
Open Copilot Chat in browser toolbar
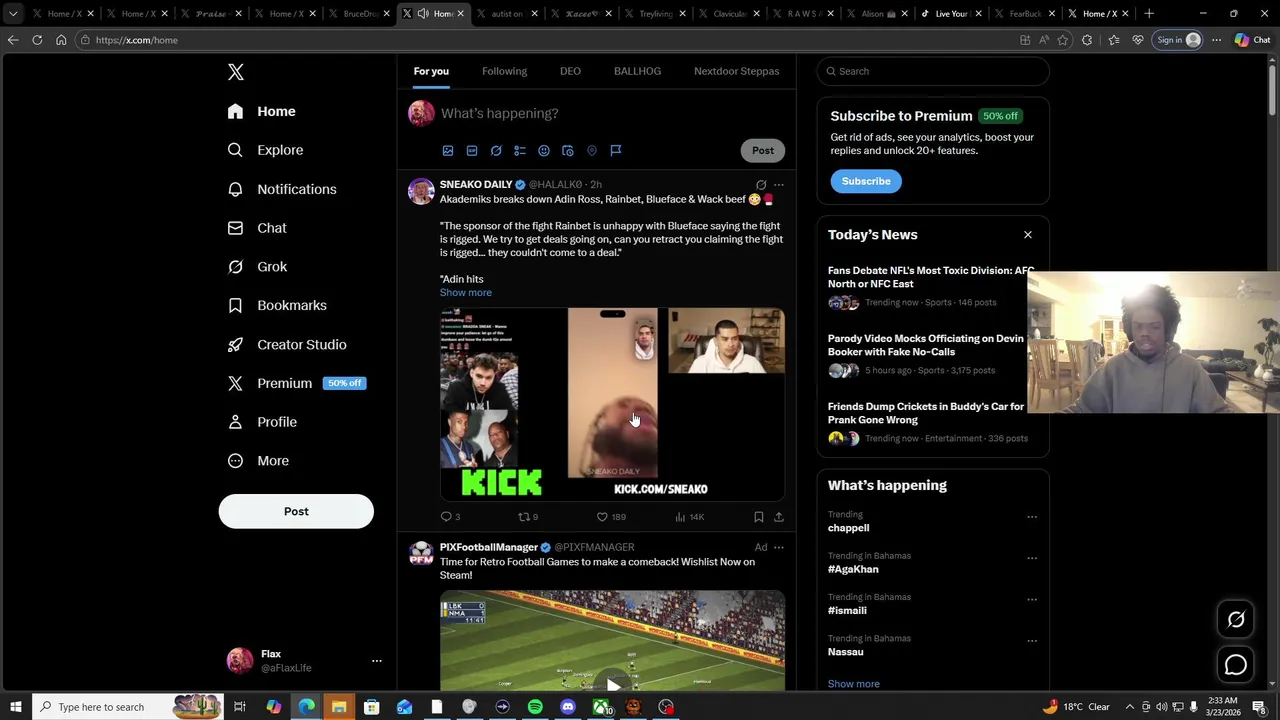click(x=1251, y=40)
